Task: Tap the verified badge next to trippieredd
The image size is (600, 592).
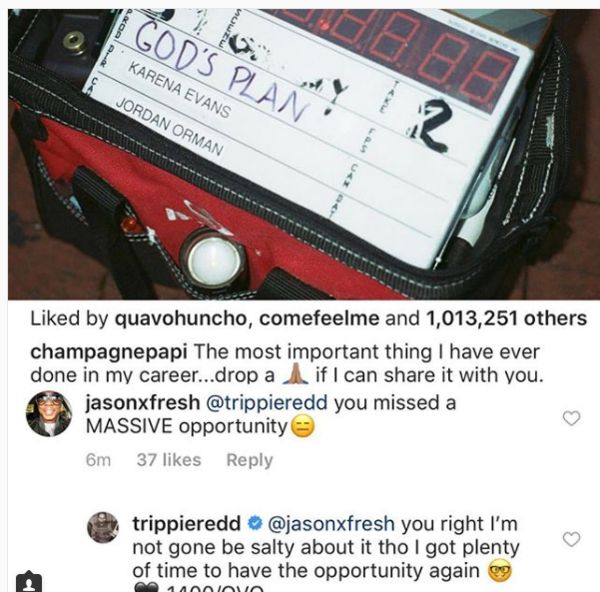Action: pos(254,524)
